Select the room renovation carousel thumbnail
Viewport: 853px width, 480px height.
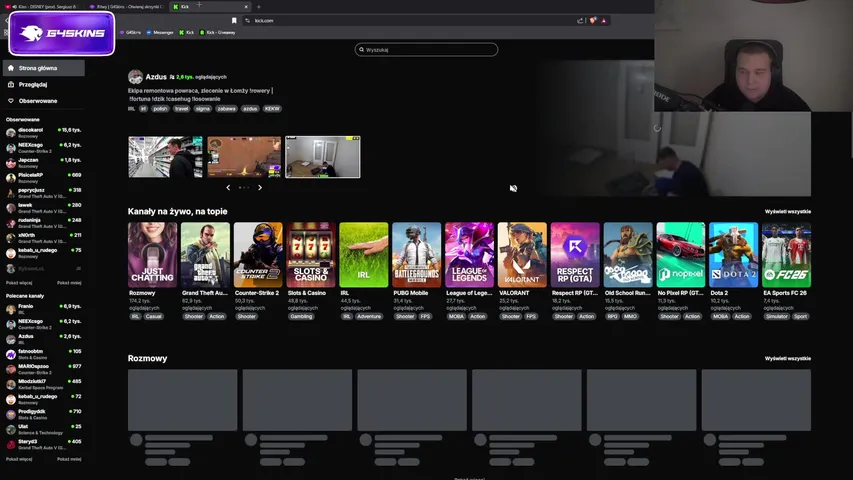(x=323, y=157)
